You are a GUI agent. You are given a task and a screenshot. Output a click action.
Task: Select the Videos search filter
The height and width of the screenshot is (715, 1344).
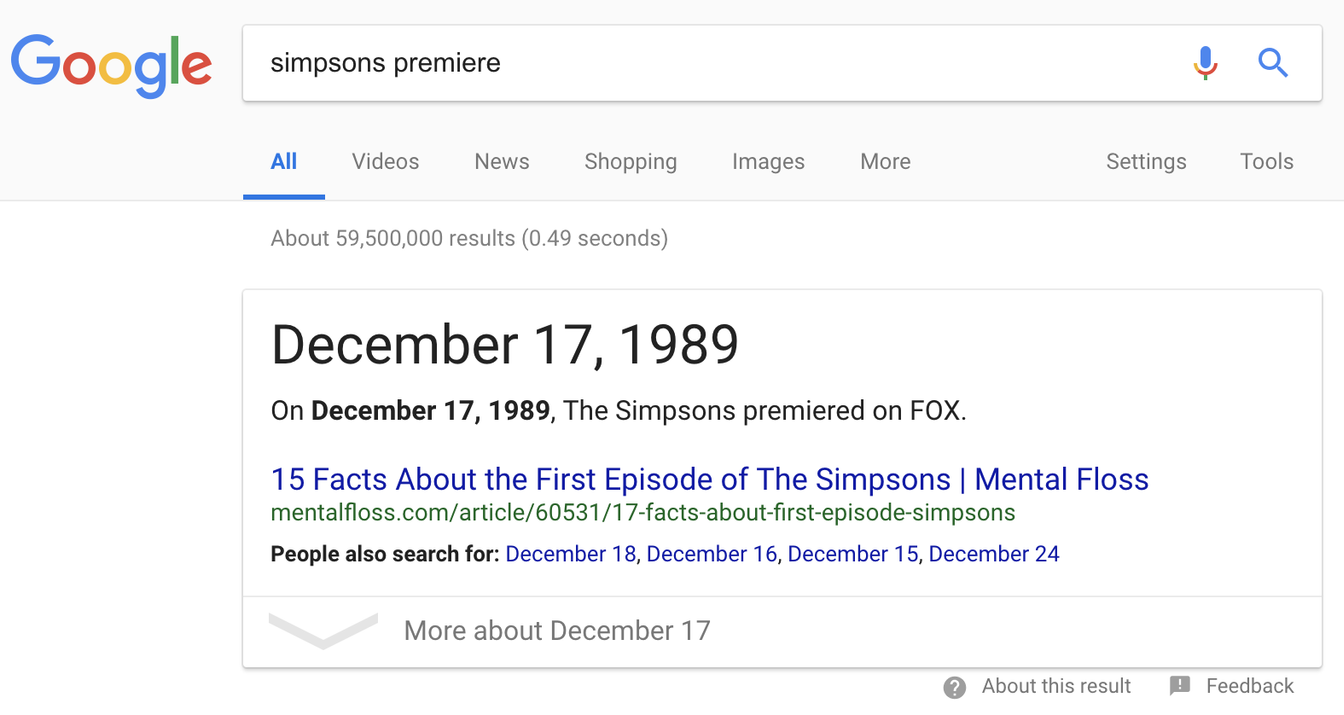[x=385, y=161]
